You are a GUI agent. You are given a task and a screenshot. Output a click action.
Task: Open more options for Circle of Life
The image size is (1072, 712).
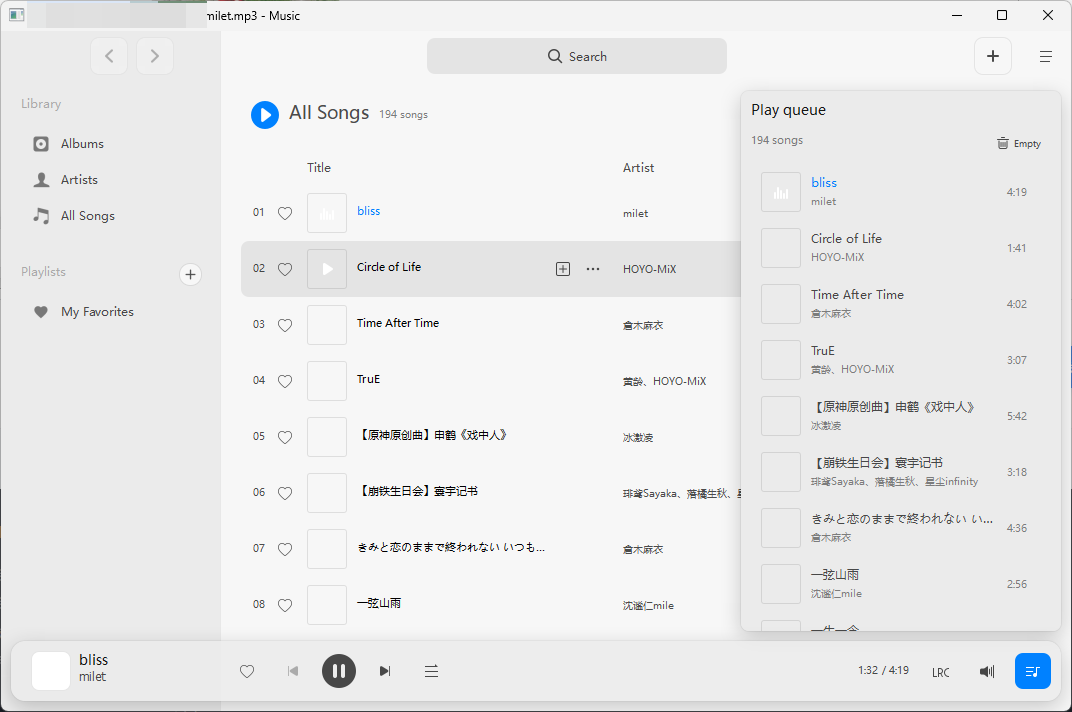(593, 269)
